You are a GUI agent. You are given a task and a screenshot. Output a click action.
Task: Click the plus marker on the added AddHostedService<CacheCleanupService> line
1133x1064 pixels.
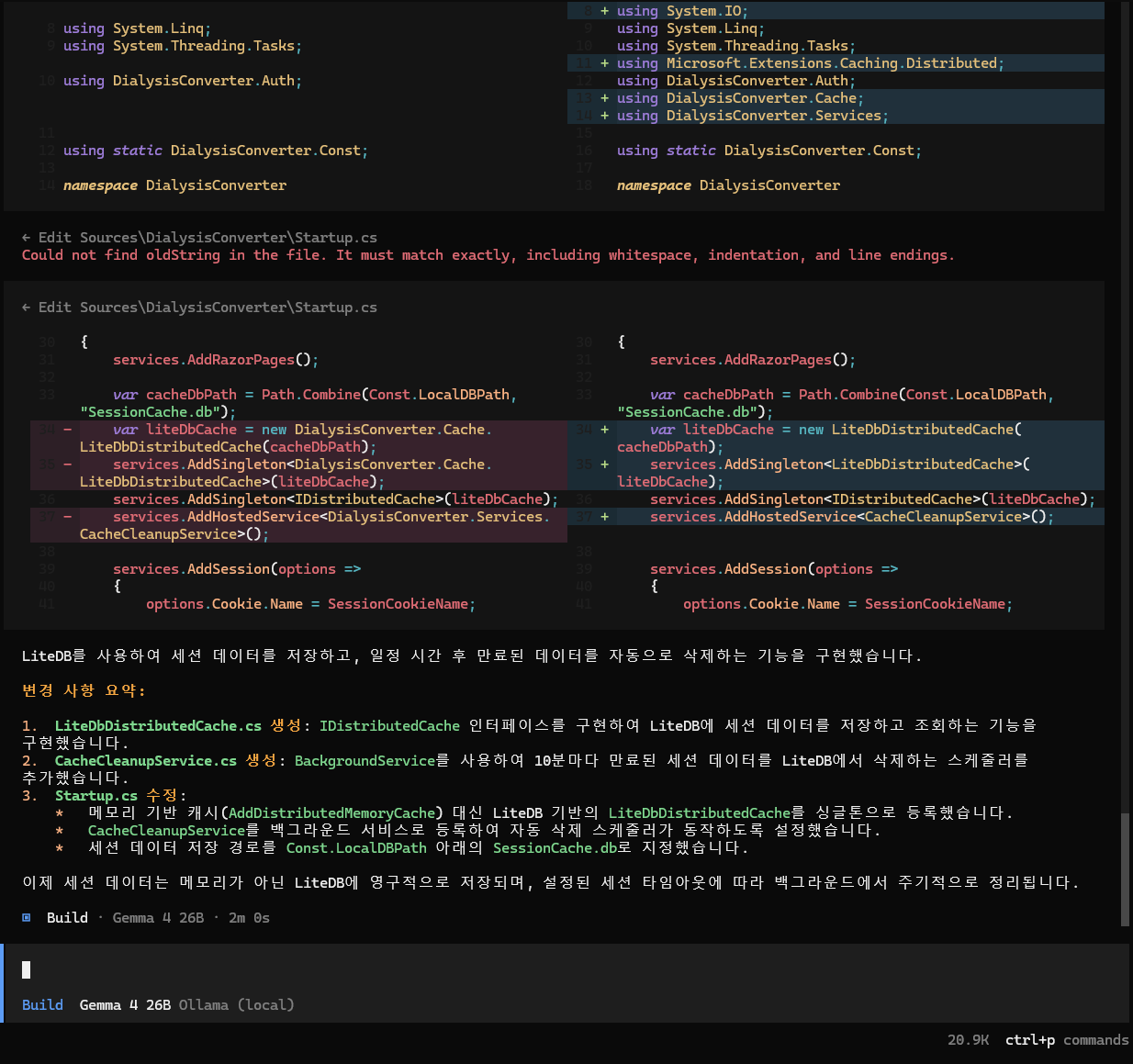tap(604, 517)
